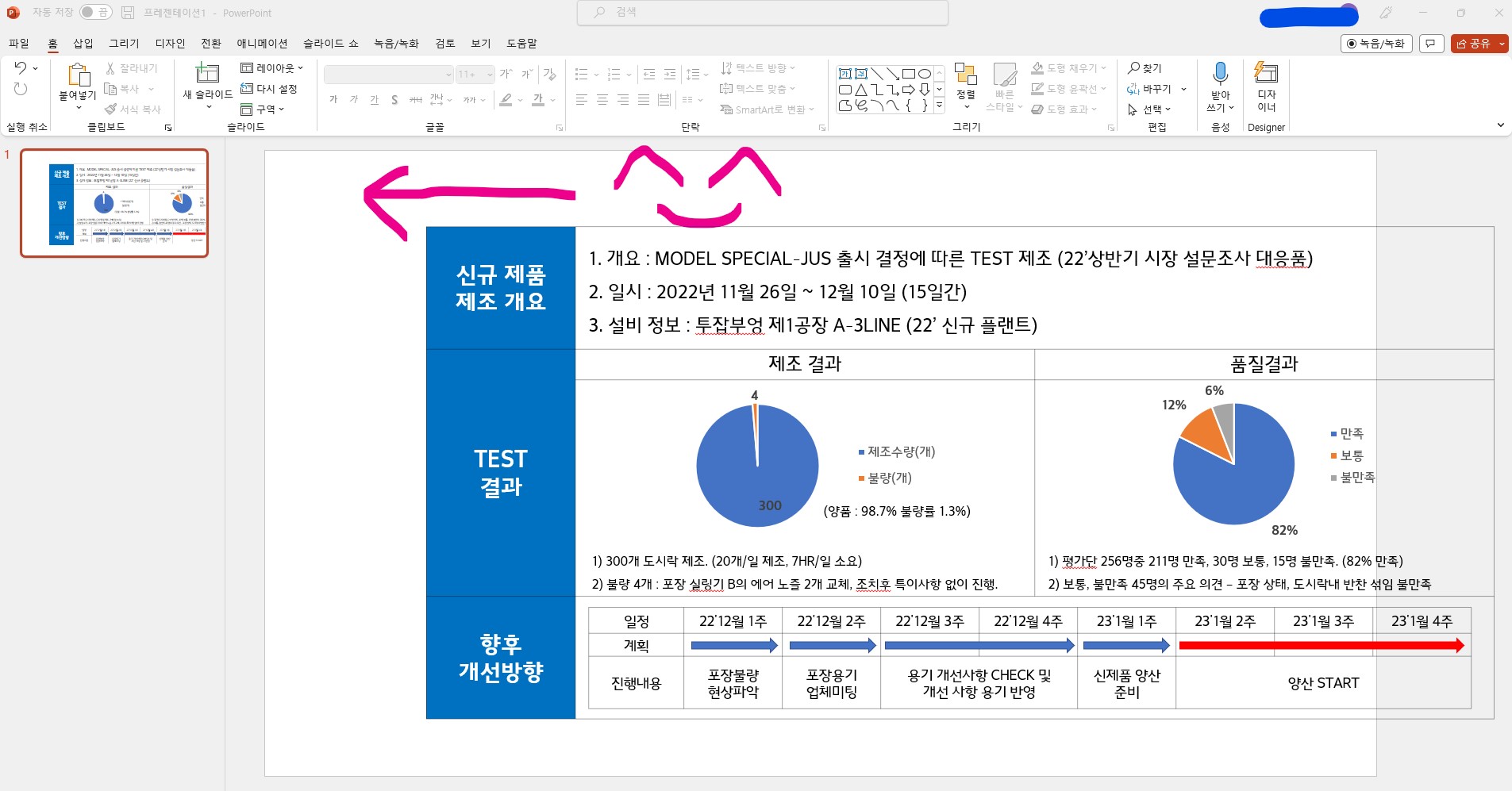
Task: Click the comments speech bubble icon
Action: 1430,44
